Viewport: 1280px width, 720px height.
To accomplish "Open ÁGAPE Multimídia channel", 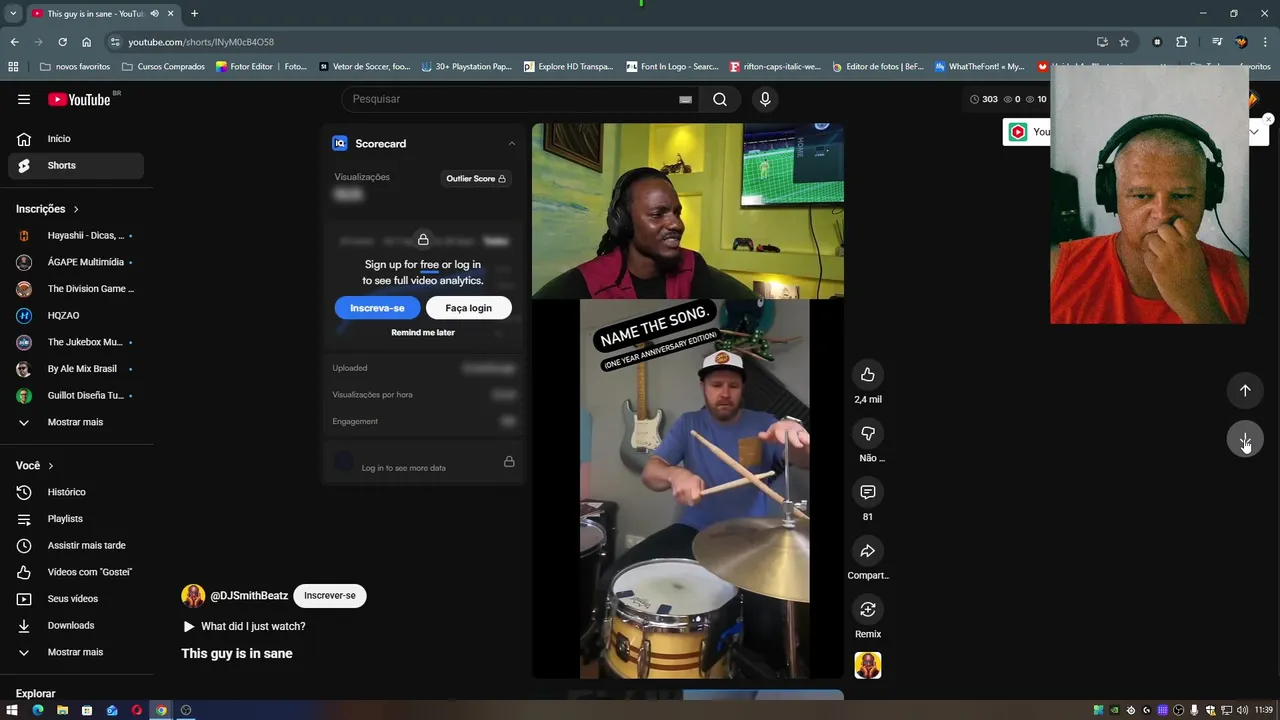I will point(76,262).
